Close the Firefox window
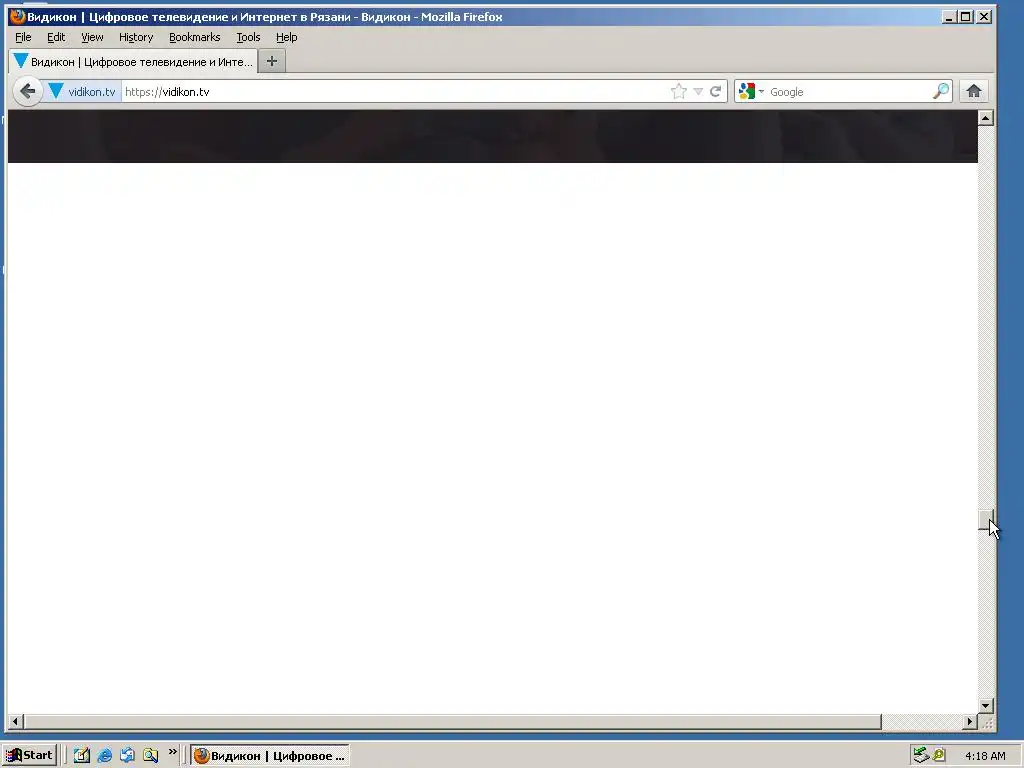The image size is (1024, 768). (x=984, y=16)
